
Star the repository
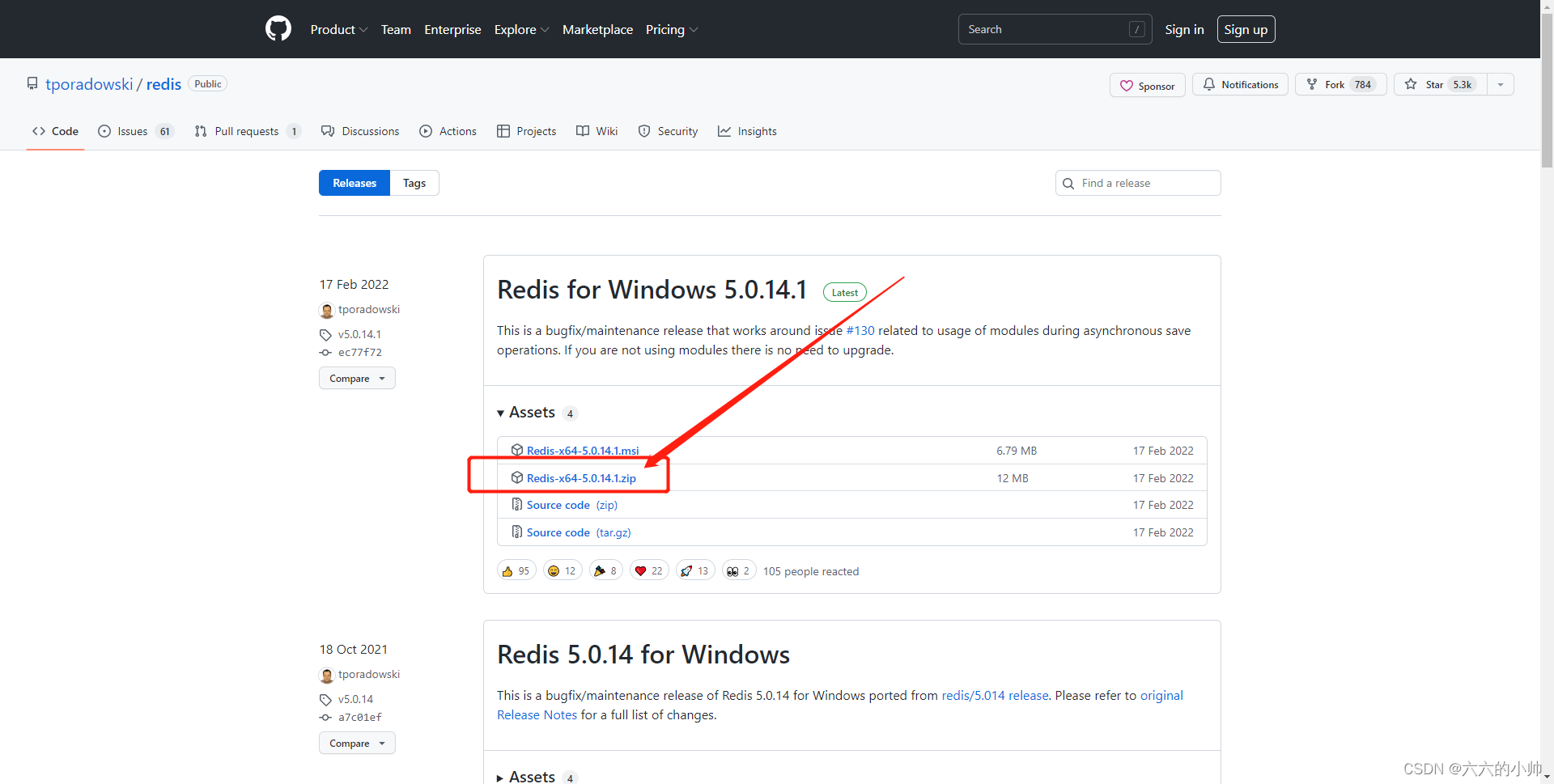coord(1440,84)
